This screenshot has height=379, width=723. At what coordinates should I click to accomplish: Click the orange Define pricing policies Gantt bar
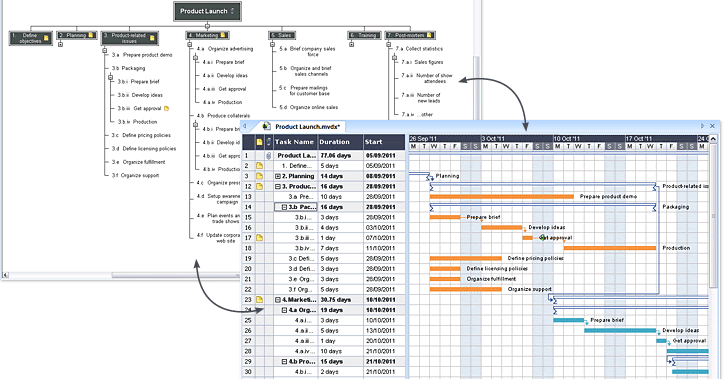(466, 259)
